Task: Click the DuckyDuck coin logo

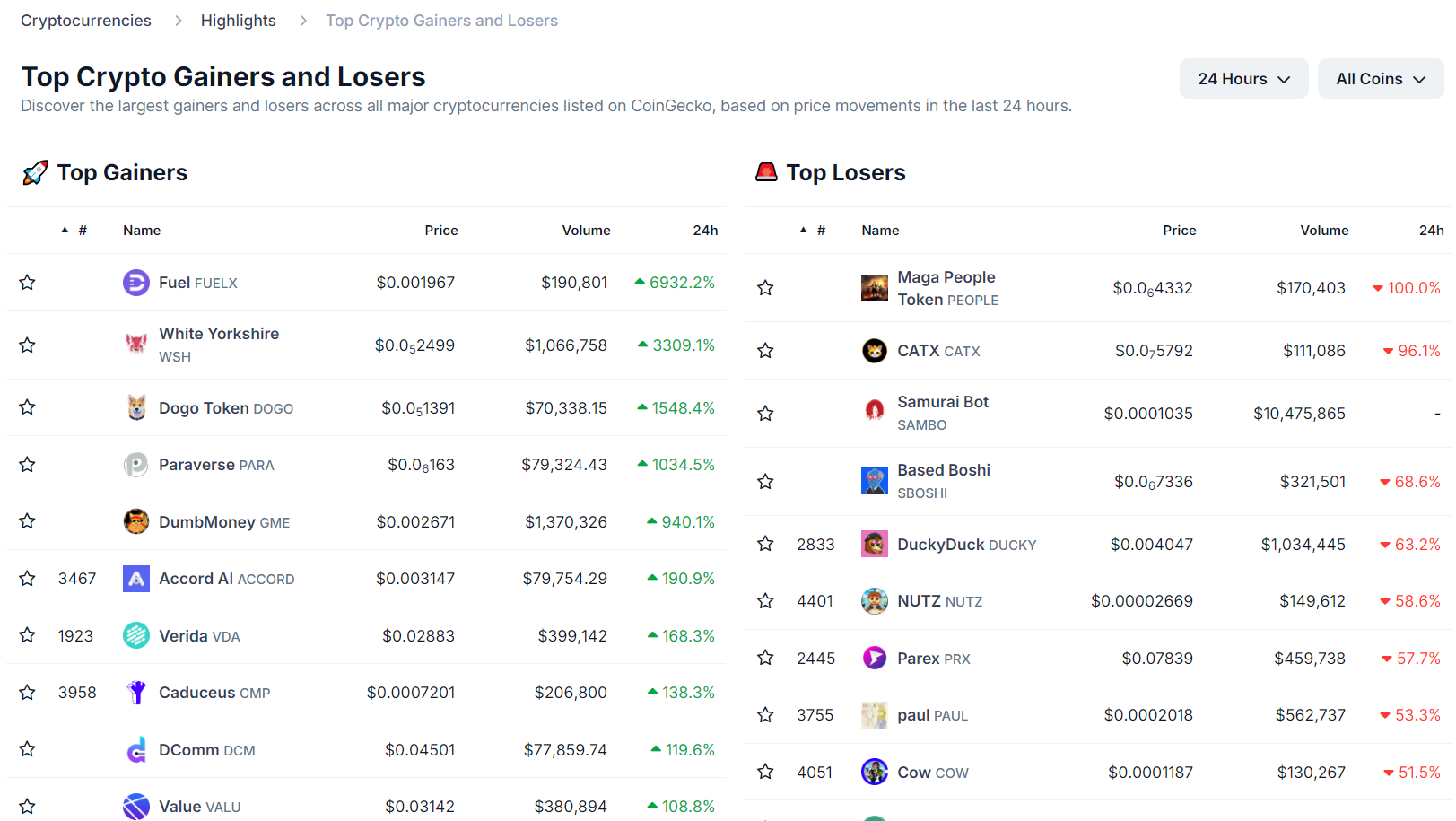Action: 875,544
